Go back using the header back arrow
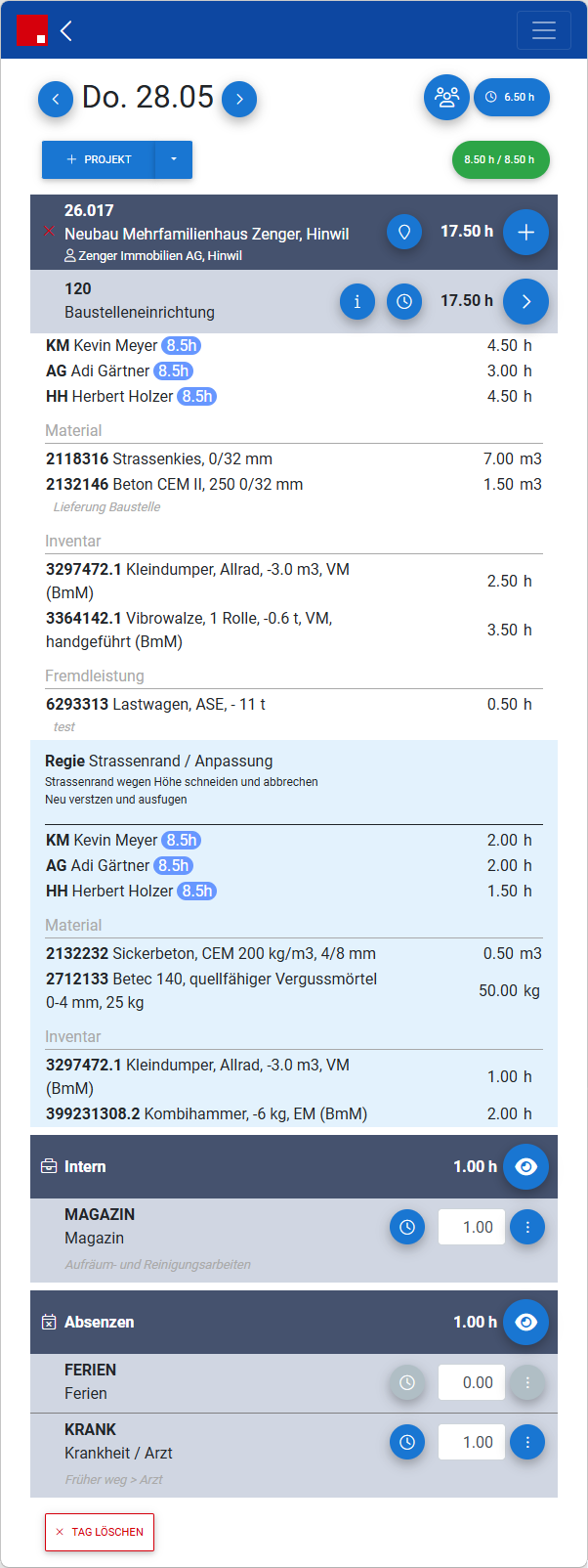This screenshot has width=588, height=1568. [x=66, y=31]
